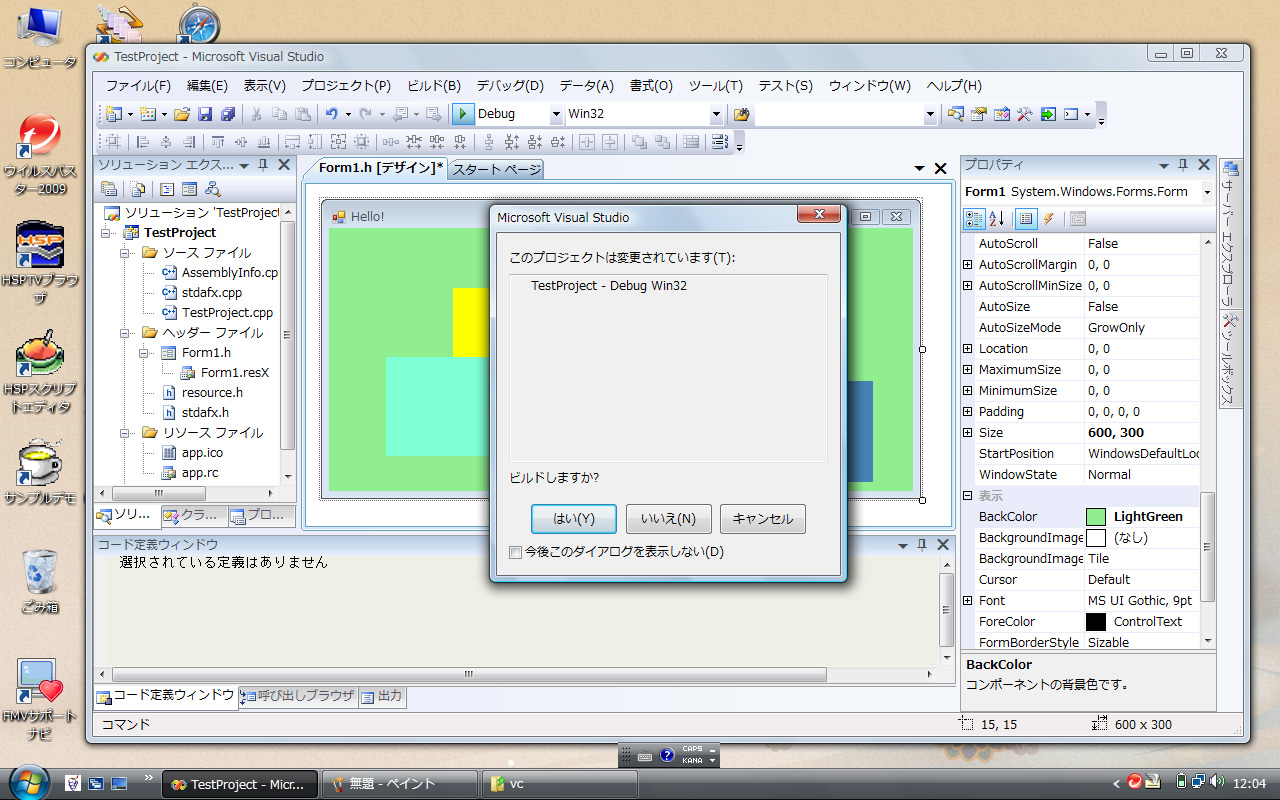Click the Open File folder icon
Screen dimensions: 1280x800
tap(182, 114)
